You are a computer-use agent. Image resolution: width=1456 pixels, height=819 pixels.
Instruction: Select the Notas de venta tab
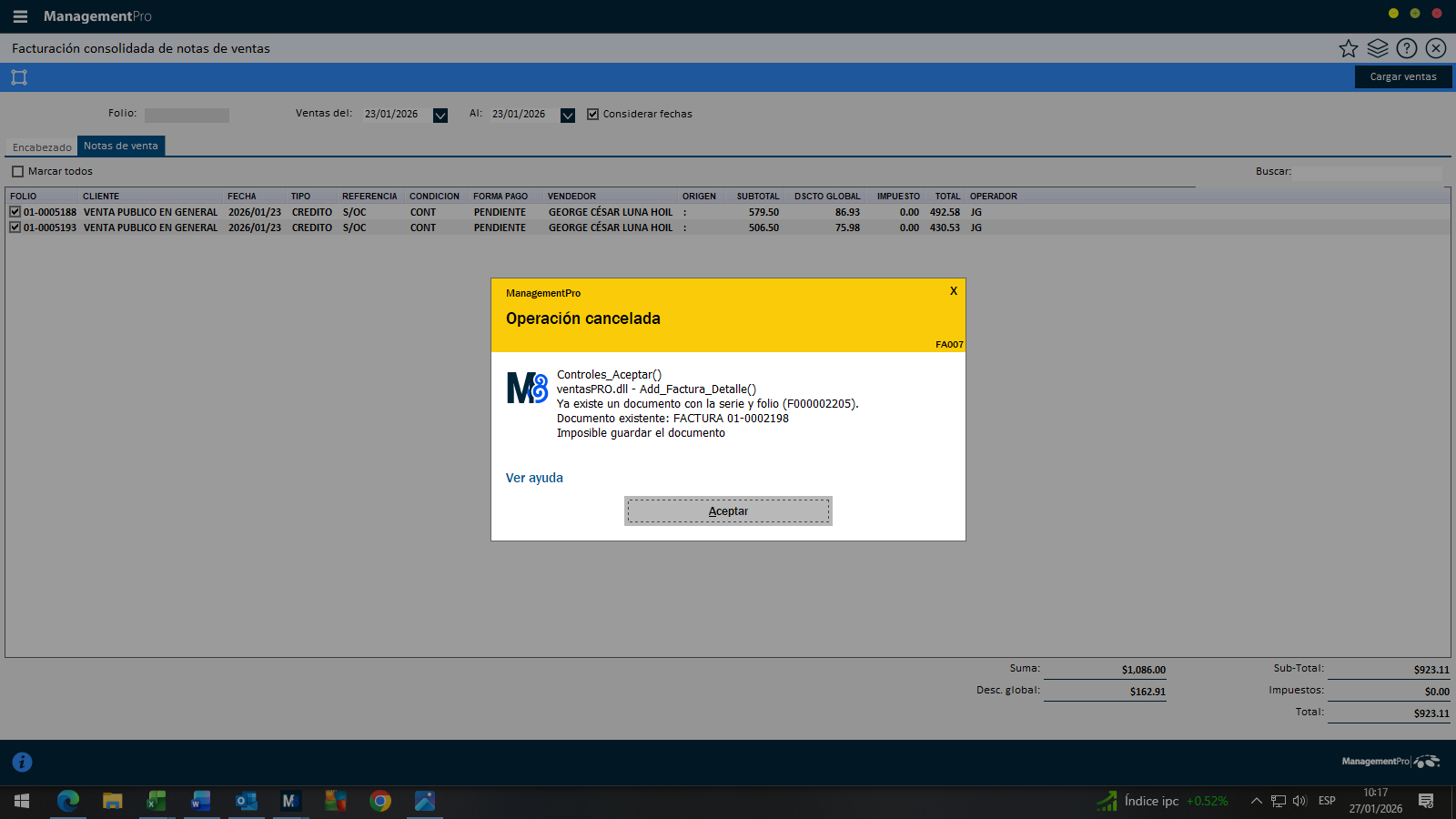(x=121, y=147)
